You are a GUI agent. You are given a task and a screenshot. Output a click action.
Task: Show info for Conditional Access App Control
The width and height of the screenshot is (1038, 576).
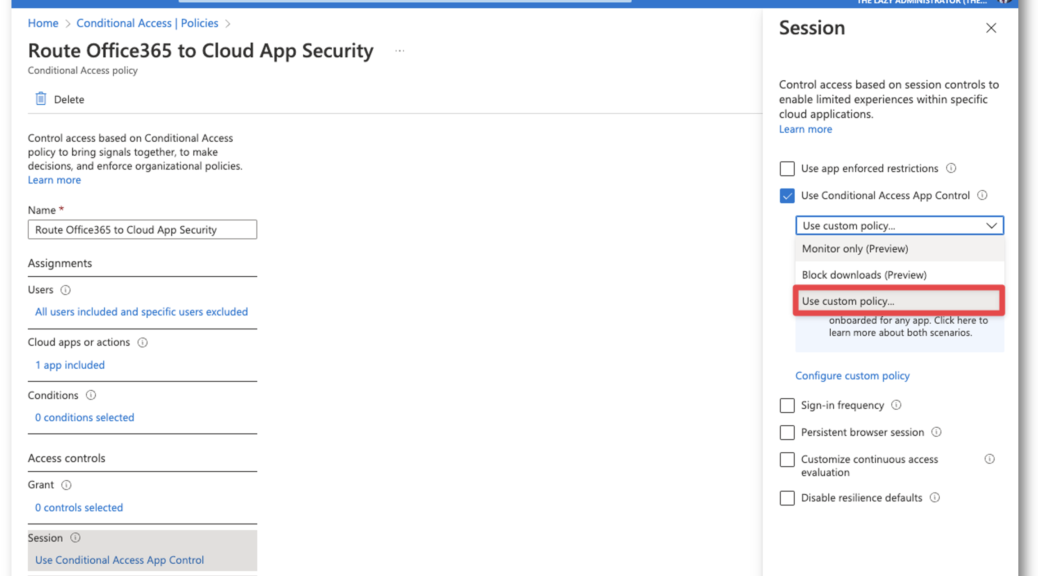[982, 195]
